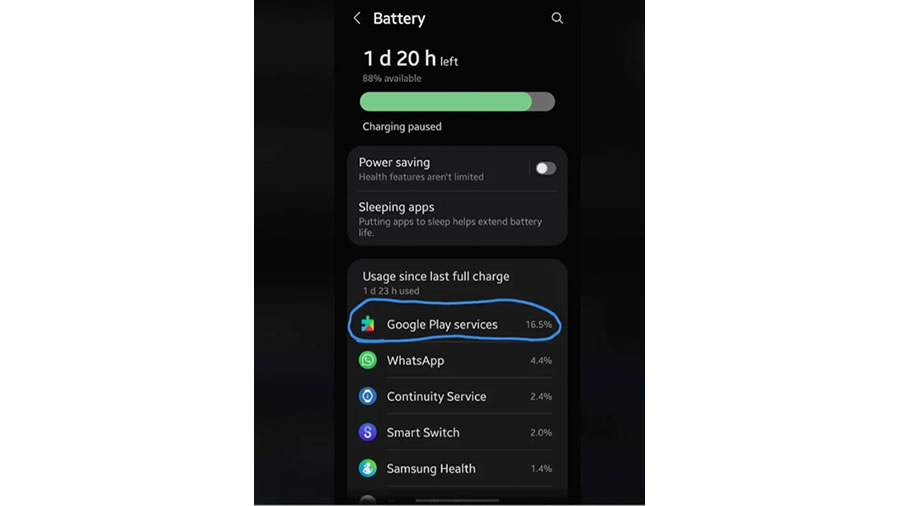Tap the Smart Switch icon

tap(368, 432)
